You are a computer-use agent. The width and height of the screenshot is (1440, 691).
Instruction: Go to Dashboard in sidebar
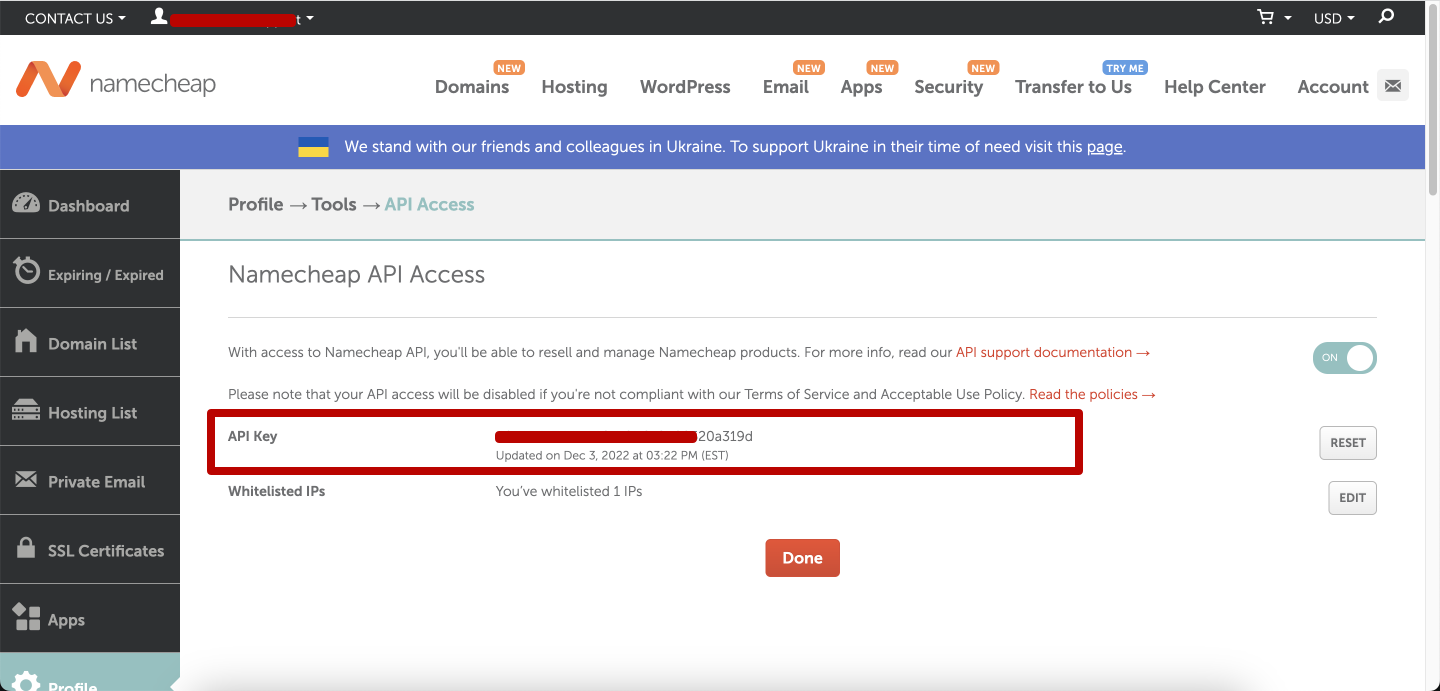(90, 204)
